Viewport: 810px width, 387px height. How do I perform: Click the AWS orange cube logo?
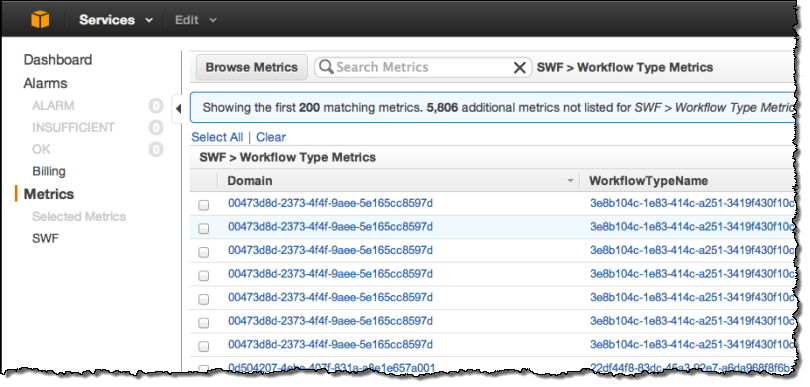[x=40, y=20]
